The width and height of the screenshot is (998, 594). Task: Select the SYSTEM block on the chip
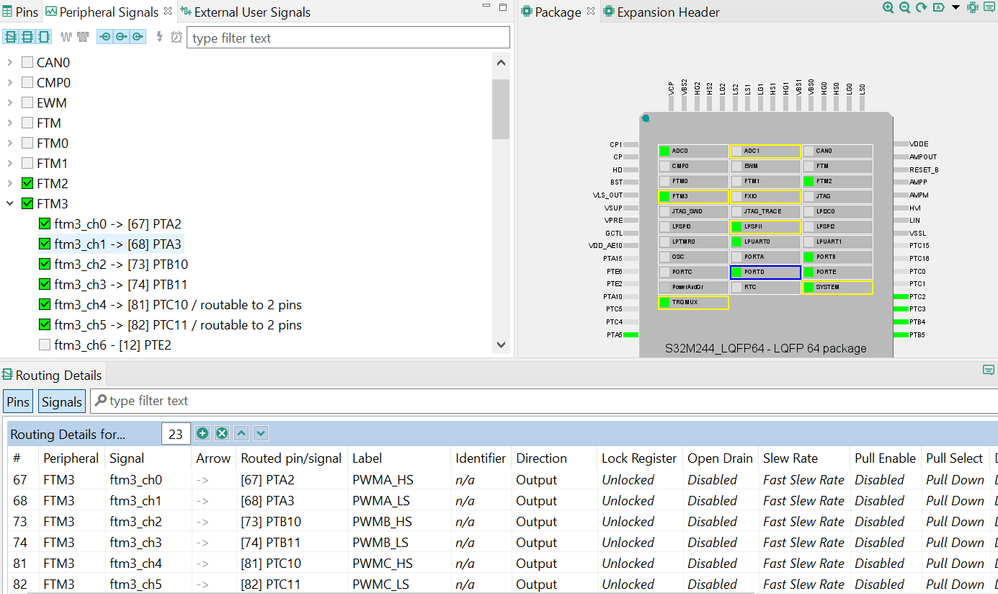point(837,287)
